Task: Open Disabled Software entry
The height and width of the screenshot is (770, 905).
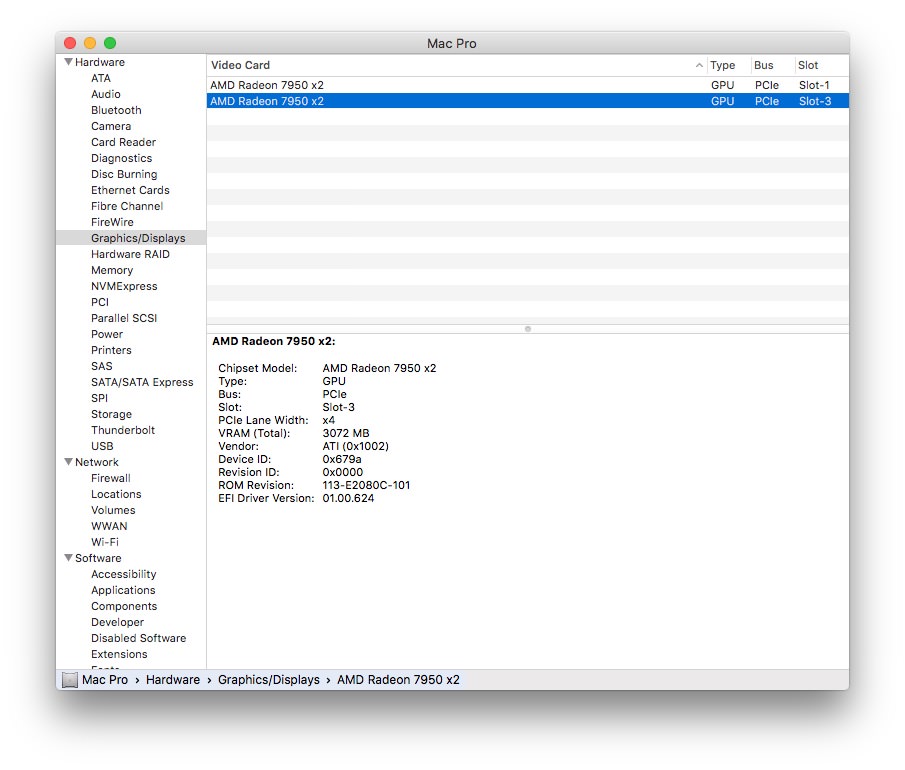Action: [x=139, y=638]
